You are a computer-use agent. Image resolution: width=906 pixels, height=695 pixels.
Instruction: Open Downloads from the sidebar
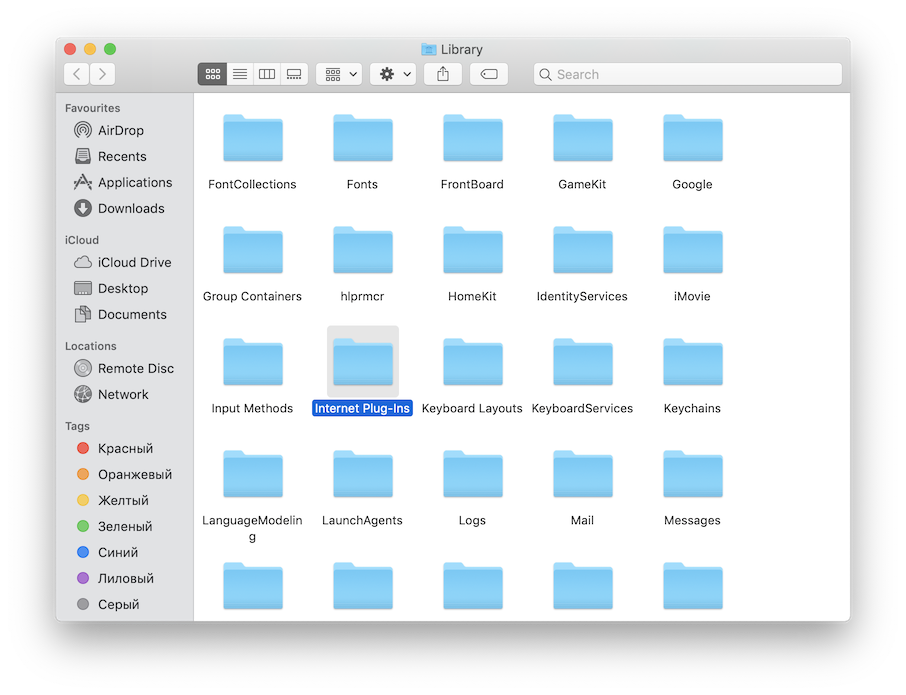130,208
